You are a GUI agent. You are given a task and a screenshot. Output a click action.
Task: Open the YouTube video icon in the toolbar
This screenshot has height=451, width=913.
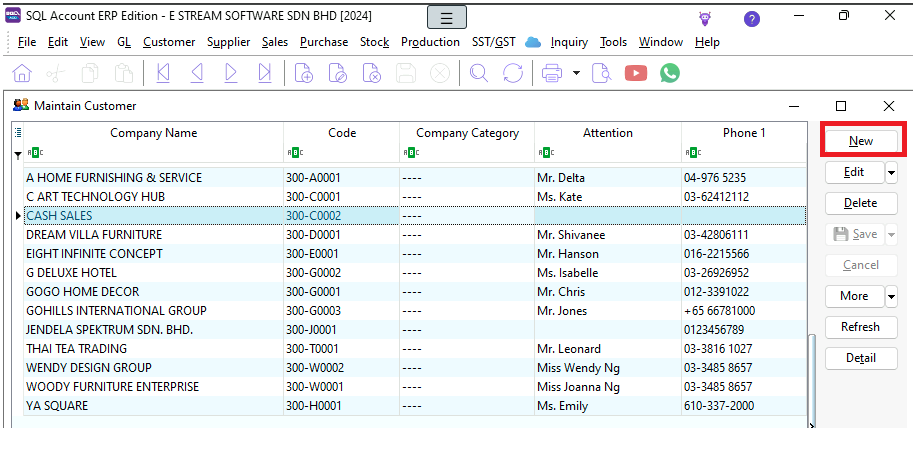pos(635,73)
